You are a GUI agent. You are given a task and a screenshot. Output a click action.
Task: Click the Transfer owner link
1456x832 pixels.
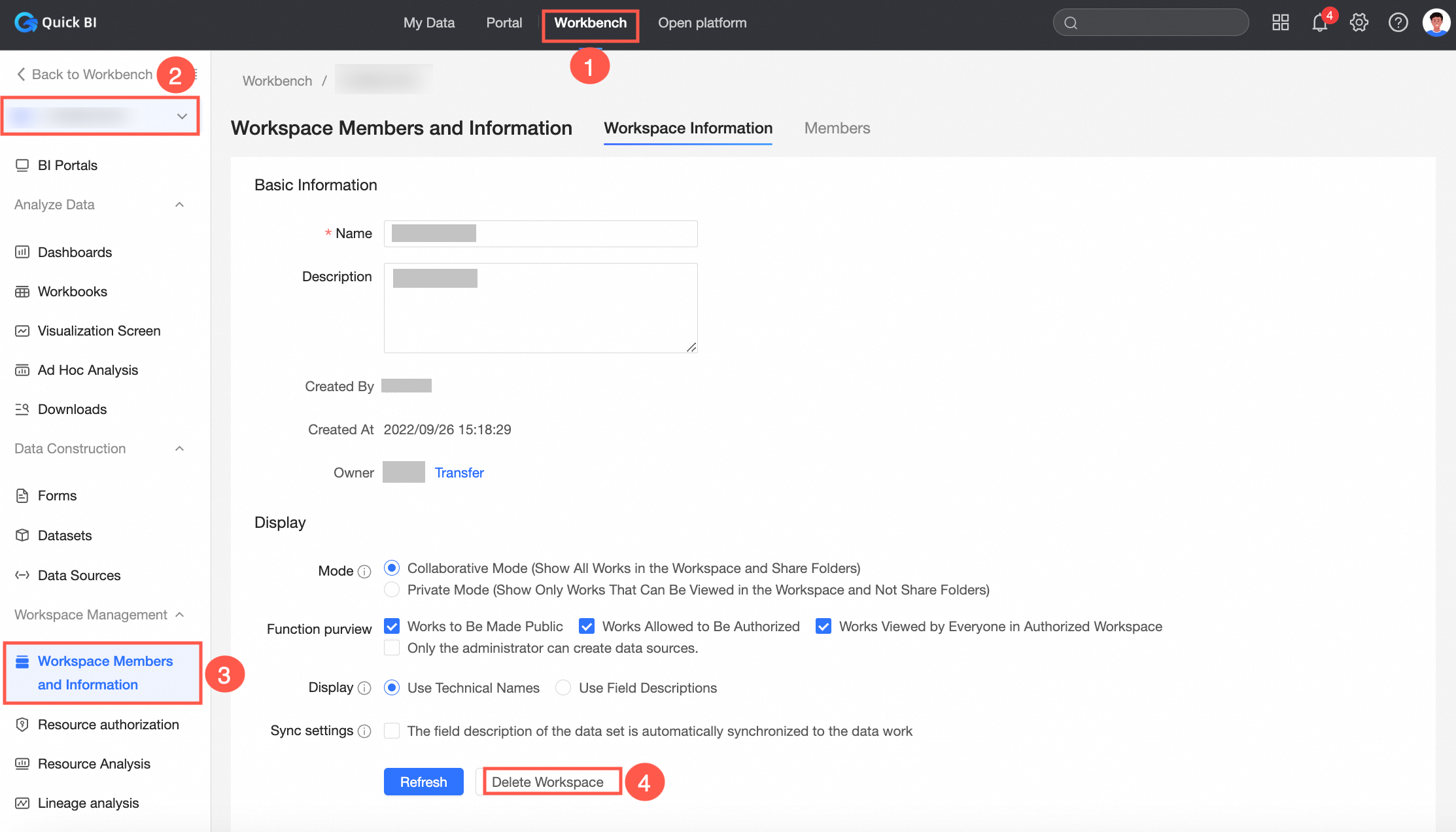pos(459,473)
